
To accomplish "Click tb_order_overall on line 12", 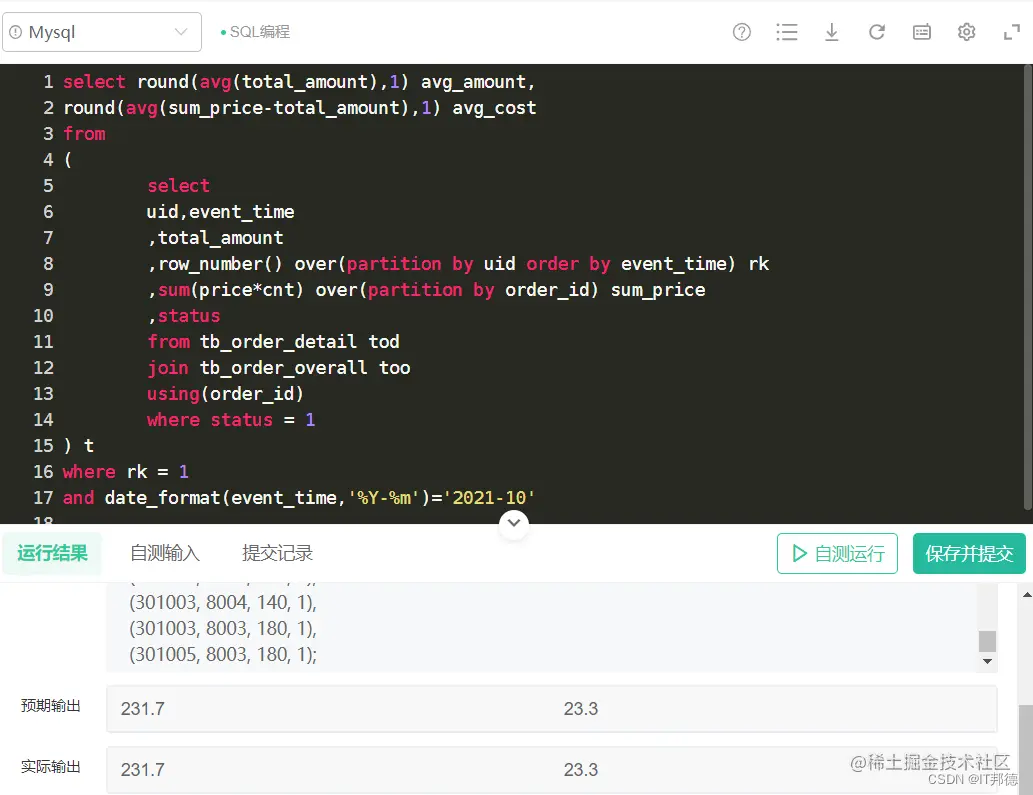I will [x=283, y=368].
